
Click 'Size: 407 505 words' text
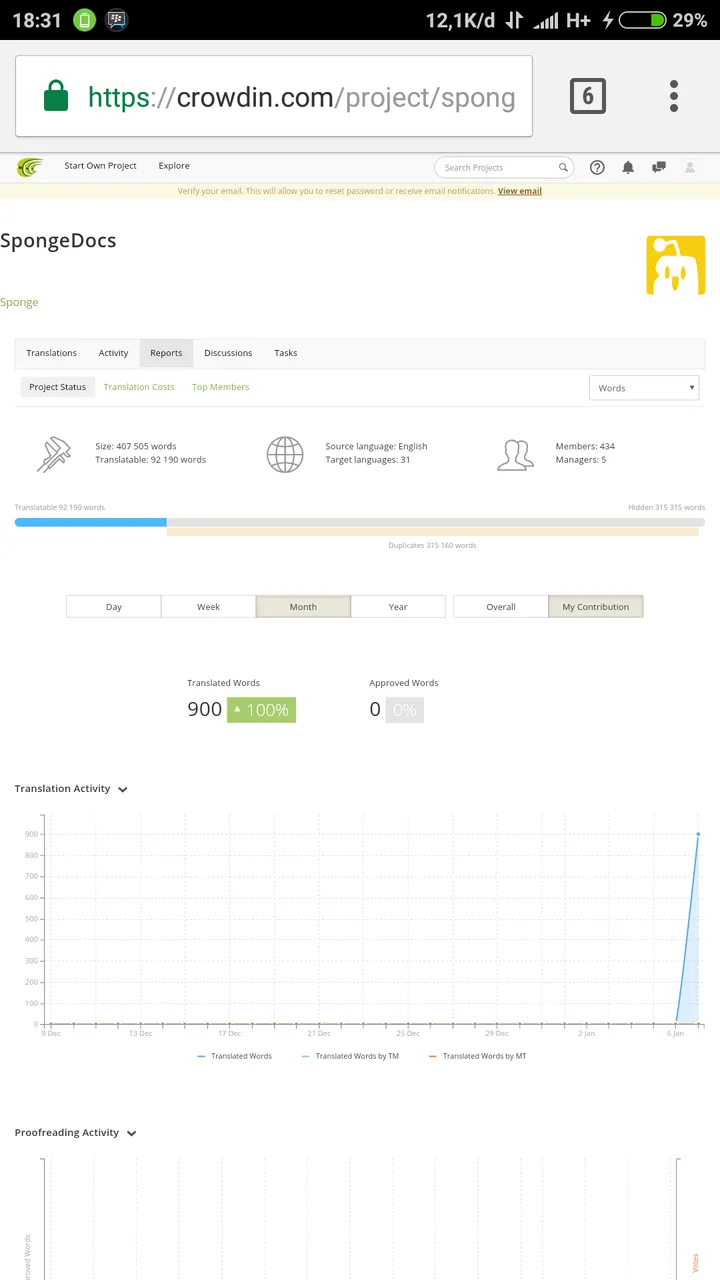tap(136, 446)
